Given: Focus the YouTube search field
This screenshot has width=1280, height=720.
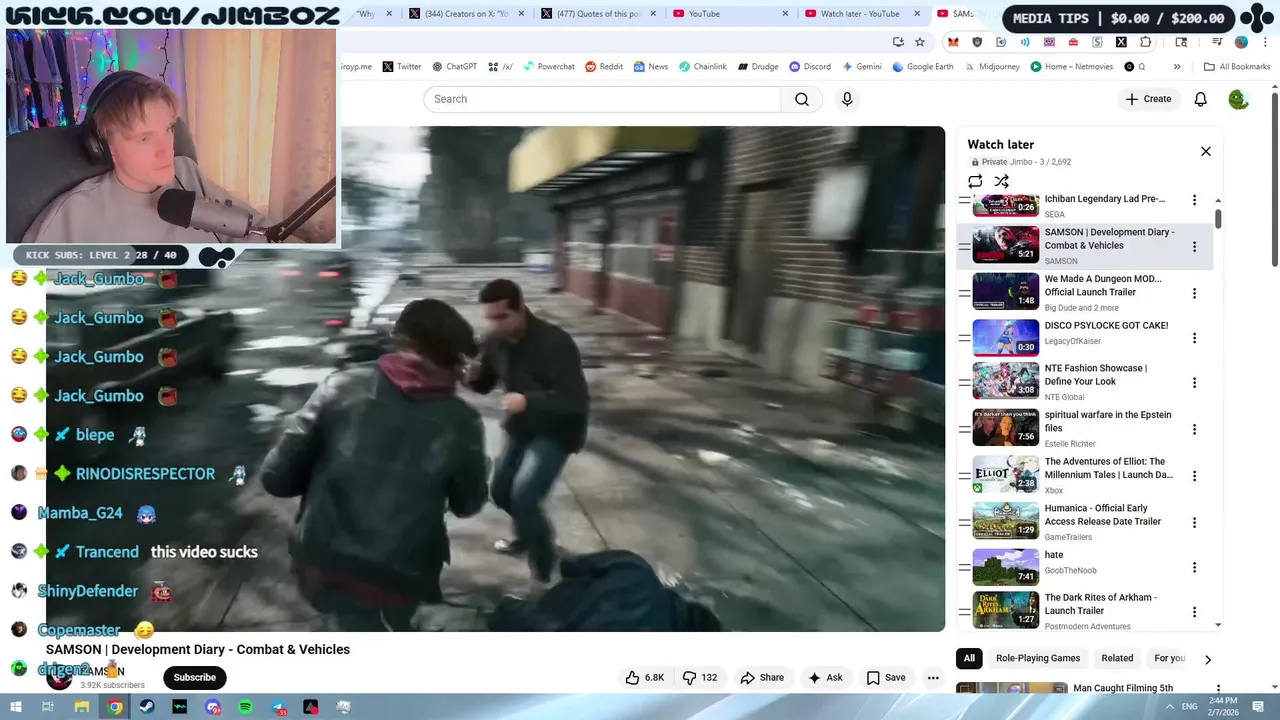Looking at the screenshot, I should 602,99.
